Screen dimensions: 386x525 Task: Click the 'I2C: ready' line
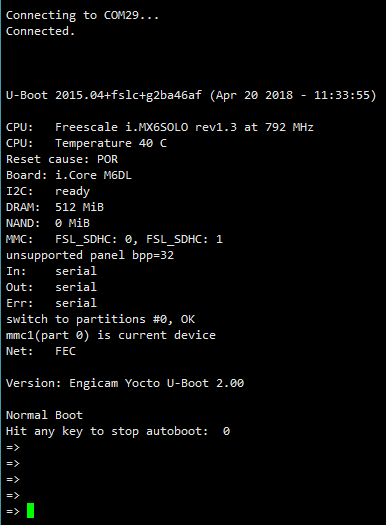[48, 192]
